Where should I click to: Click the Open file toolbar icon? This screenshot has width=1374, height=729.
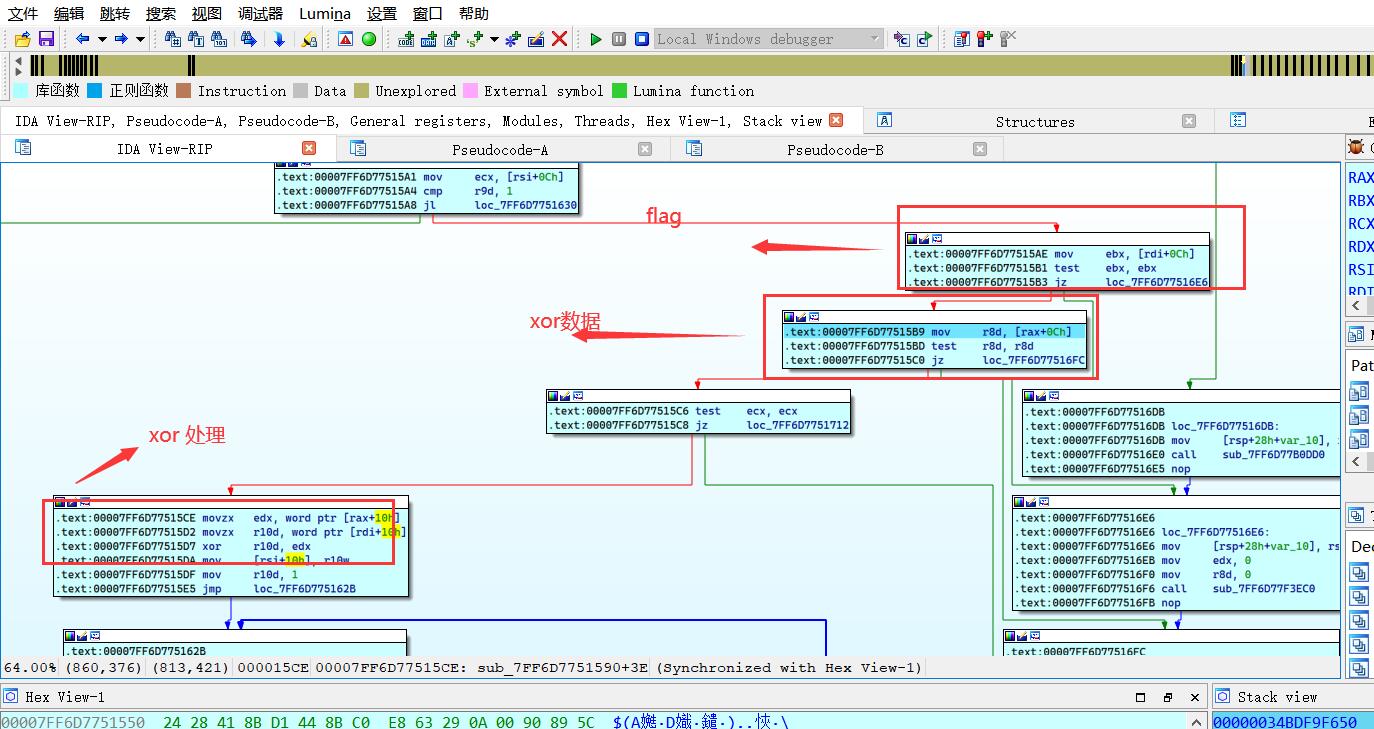(22, 39)
